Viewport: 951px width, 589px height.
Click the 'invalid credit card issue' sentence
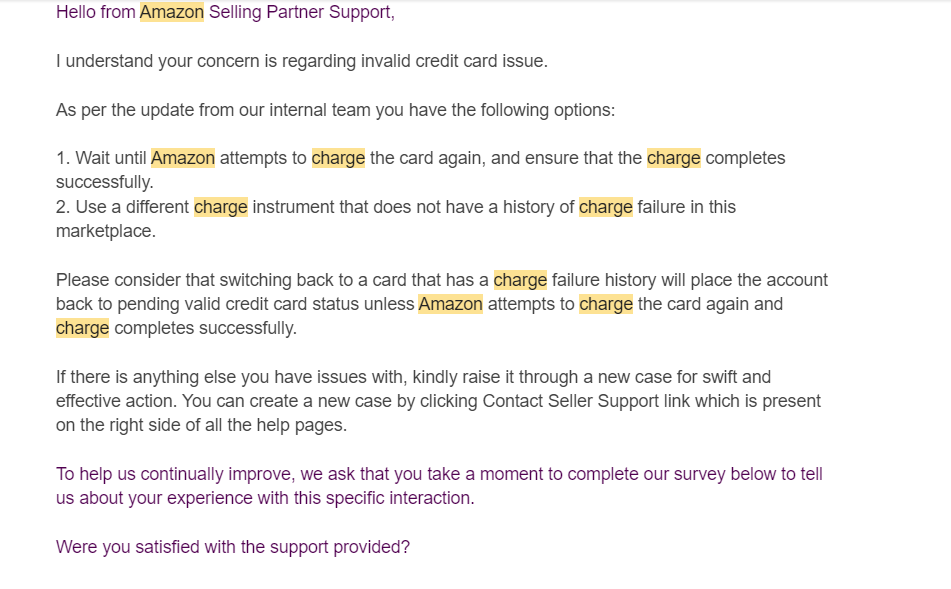pyautogui.click(x=302, y=61)
